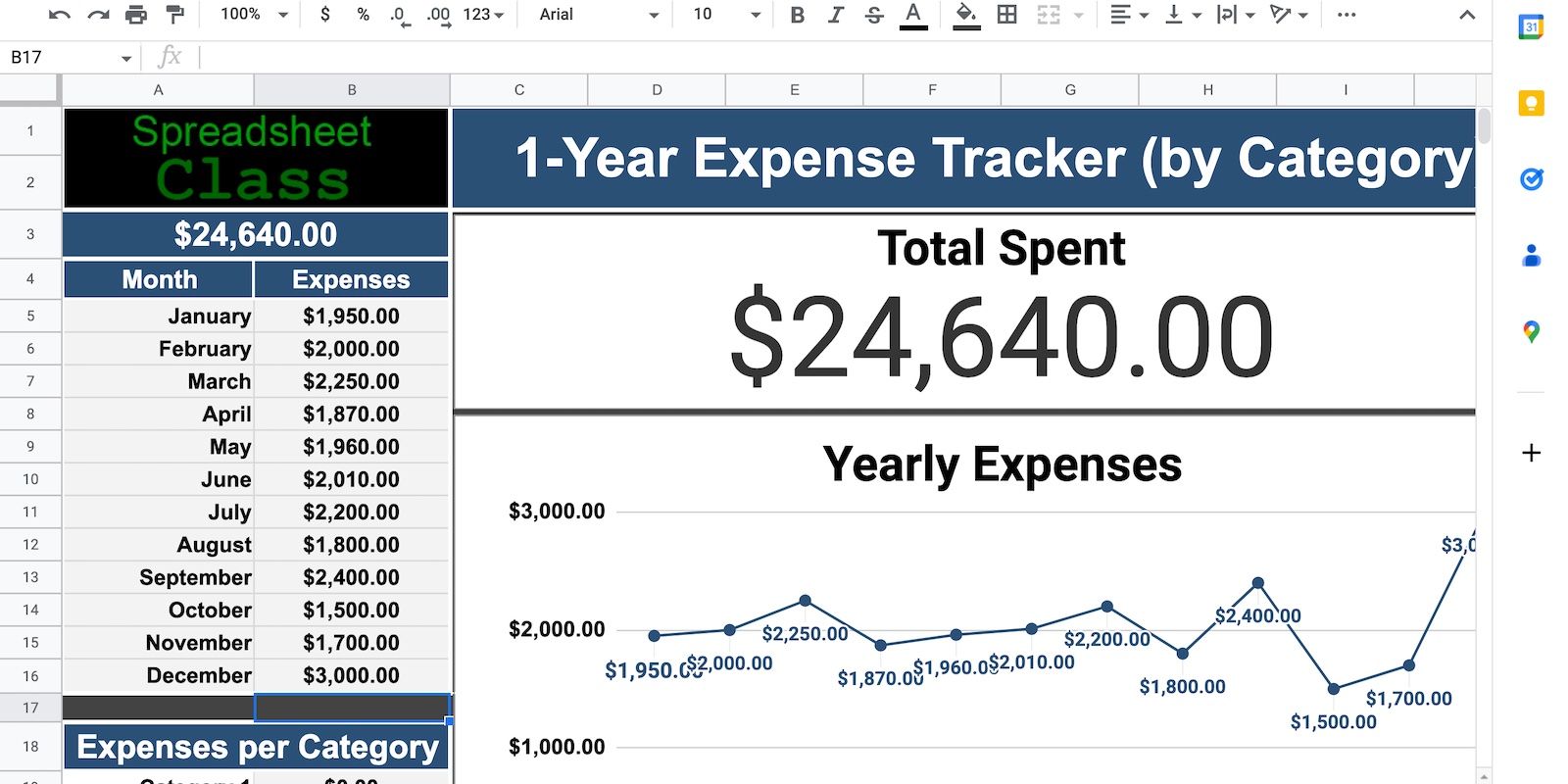Click the merge cells button
This screenshot has height=784, width=1568.
[1048, 15]
